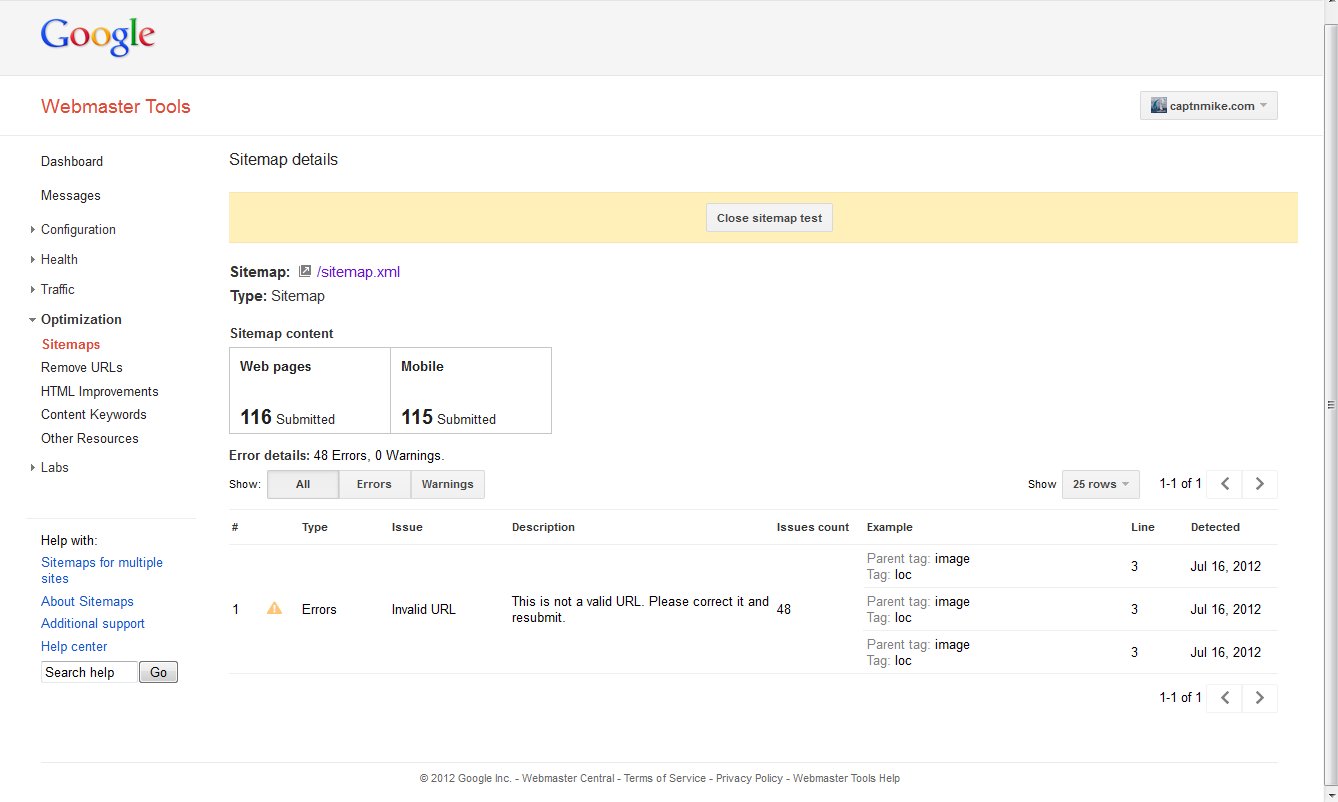The width and height of the screenshot is (1338, 802).
Task: Open the /sitemap.xml link
Action: click(x=358, y=271)
